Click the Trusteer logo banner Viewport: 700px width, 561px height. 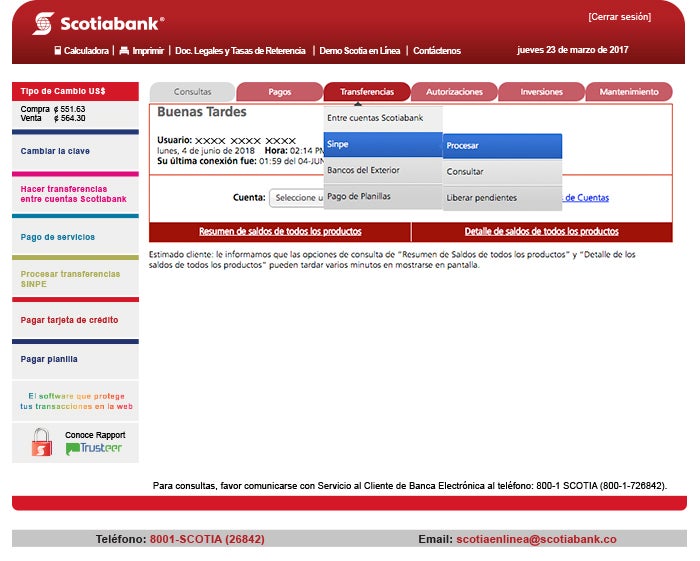(94, 449)
